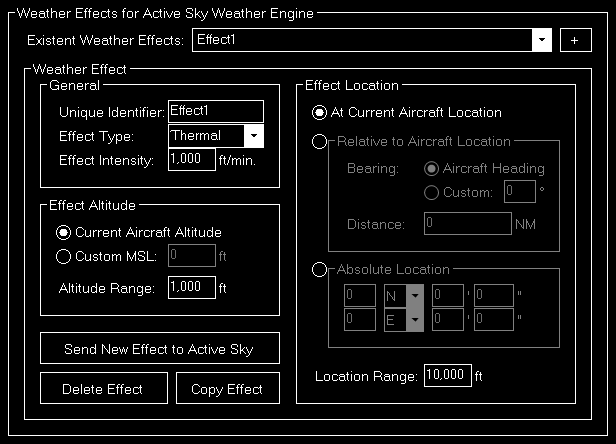Click the latitude degrees field
The height and width of the screenshot is (444, 616).
[360, 295]
